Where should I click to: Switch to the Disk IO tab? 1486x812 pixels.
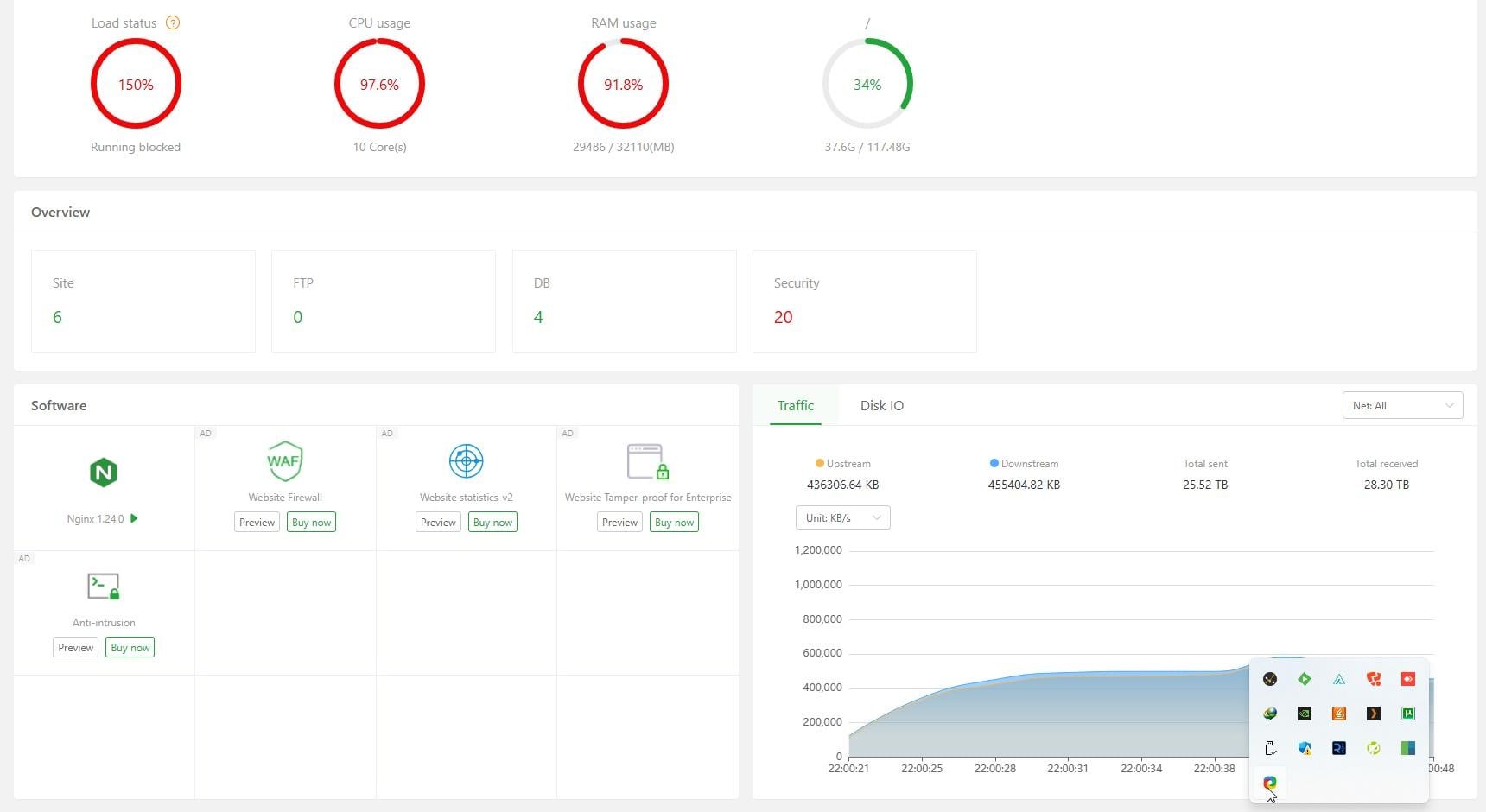[881, 406]
